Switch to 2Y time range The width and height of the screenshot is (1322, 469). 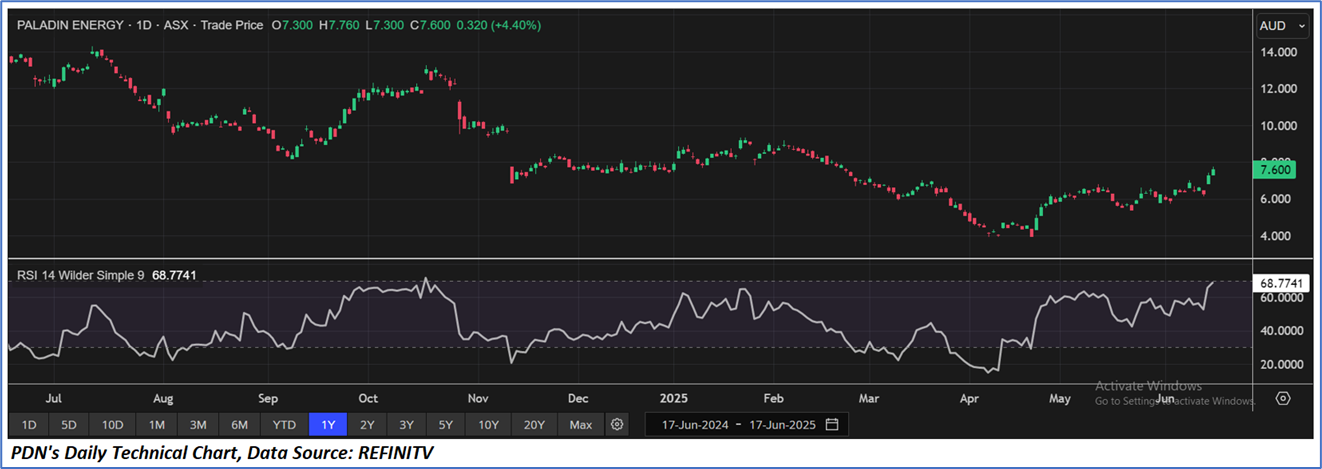(x=369, y=424)
